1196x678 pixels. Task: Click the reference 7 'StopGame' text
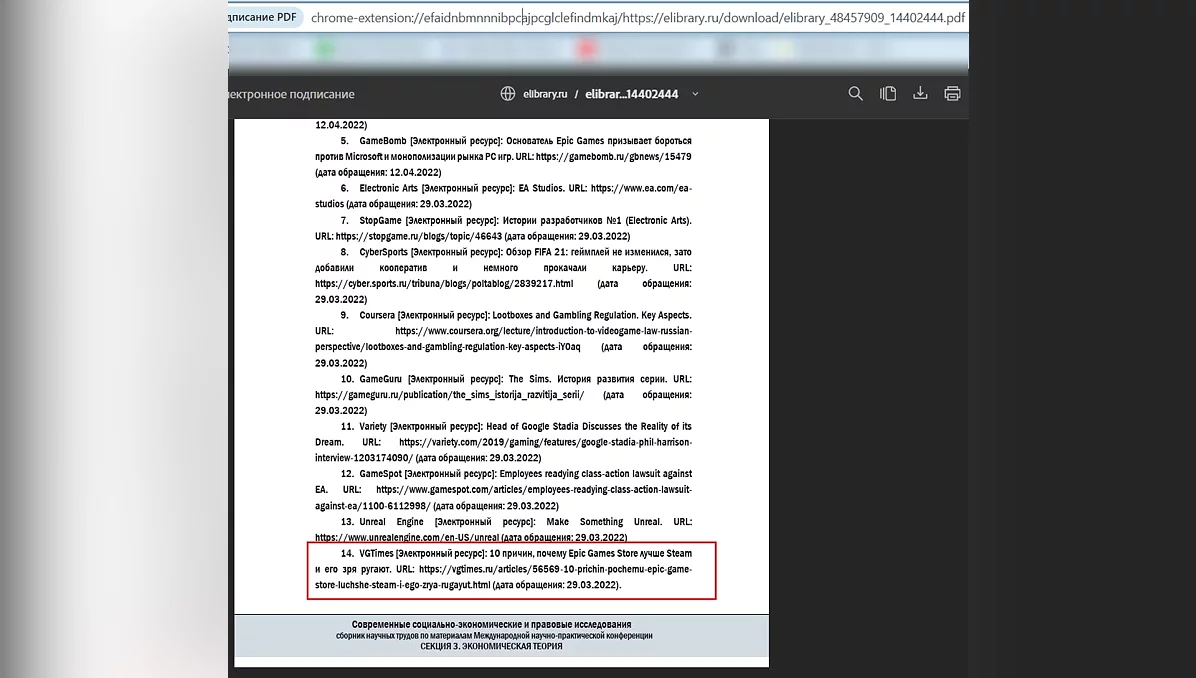[x=381, y=220]
